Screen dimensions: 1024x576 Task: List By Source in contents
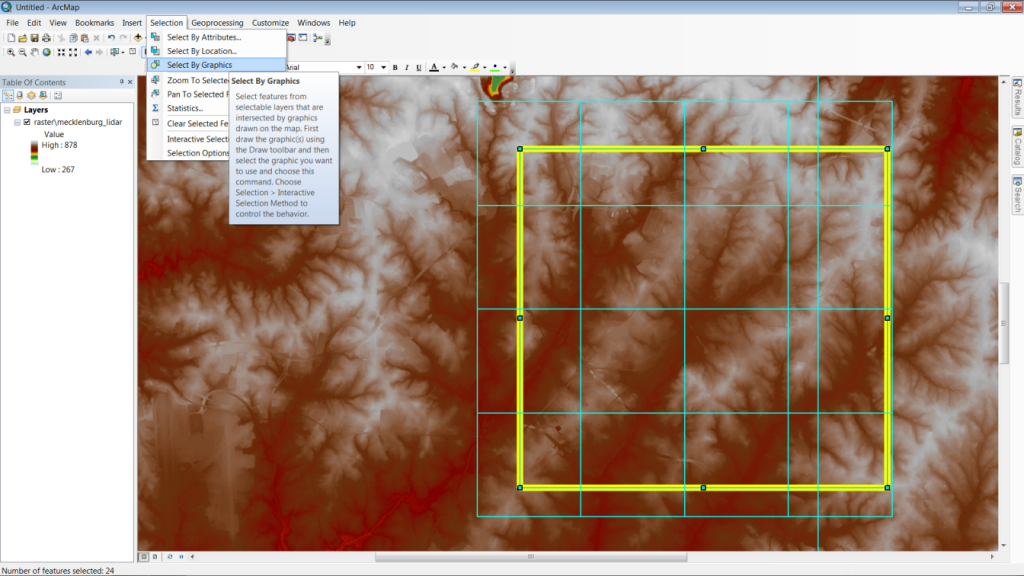[20, 95]
